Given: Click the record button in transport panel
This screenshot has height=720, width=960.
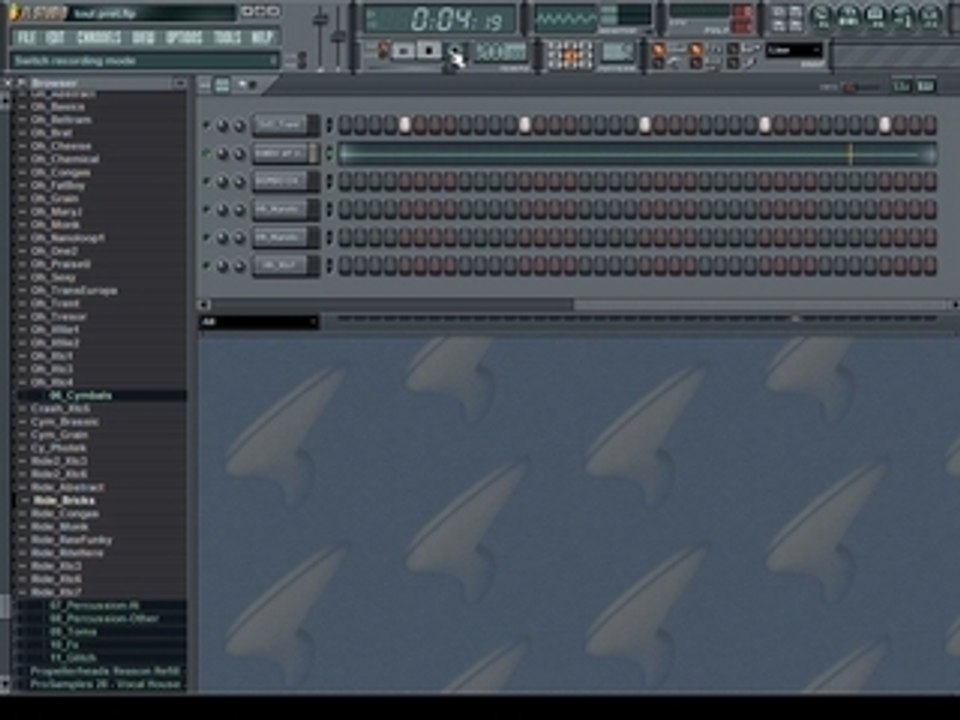Looking at the screenshot, I should tap(454, 51).
